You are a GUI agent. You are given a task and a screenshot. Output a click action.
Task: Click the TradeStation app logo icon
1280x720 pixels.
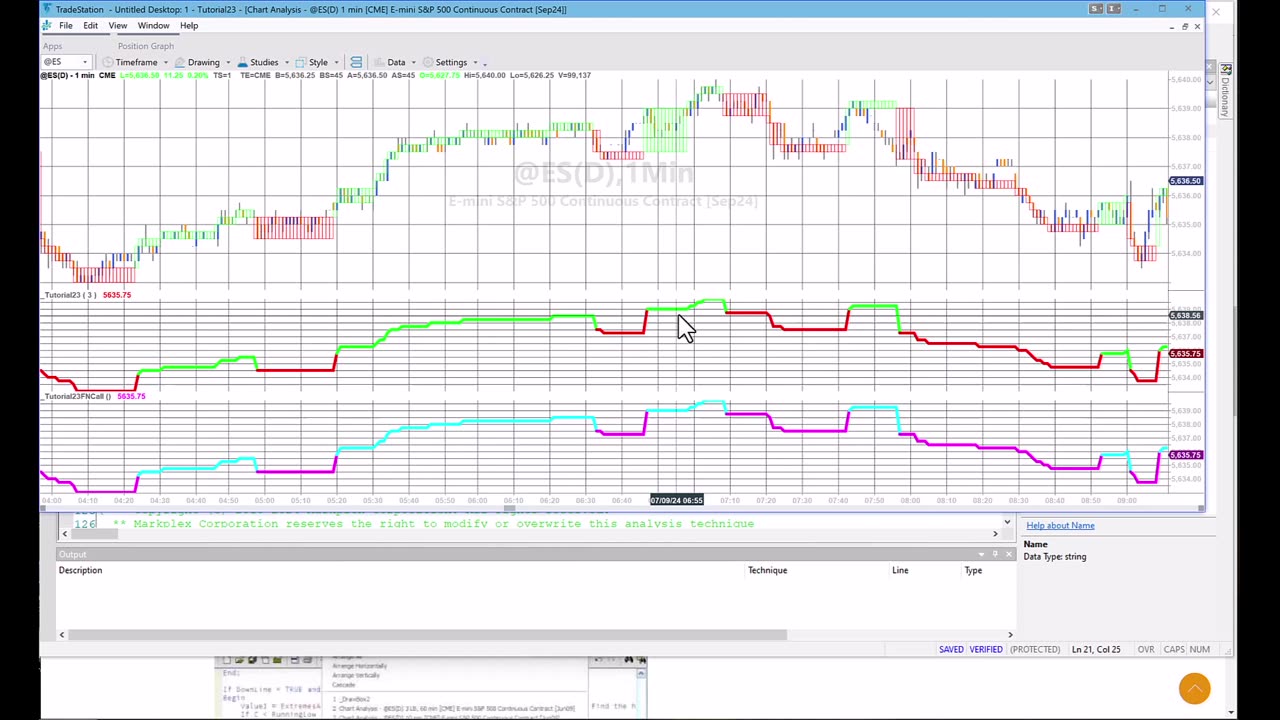point(48,9)
